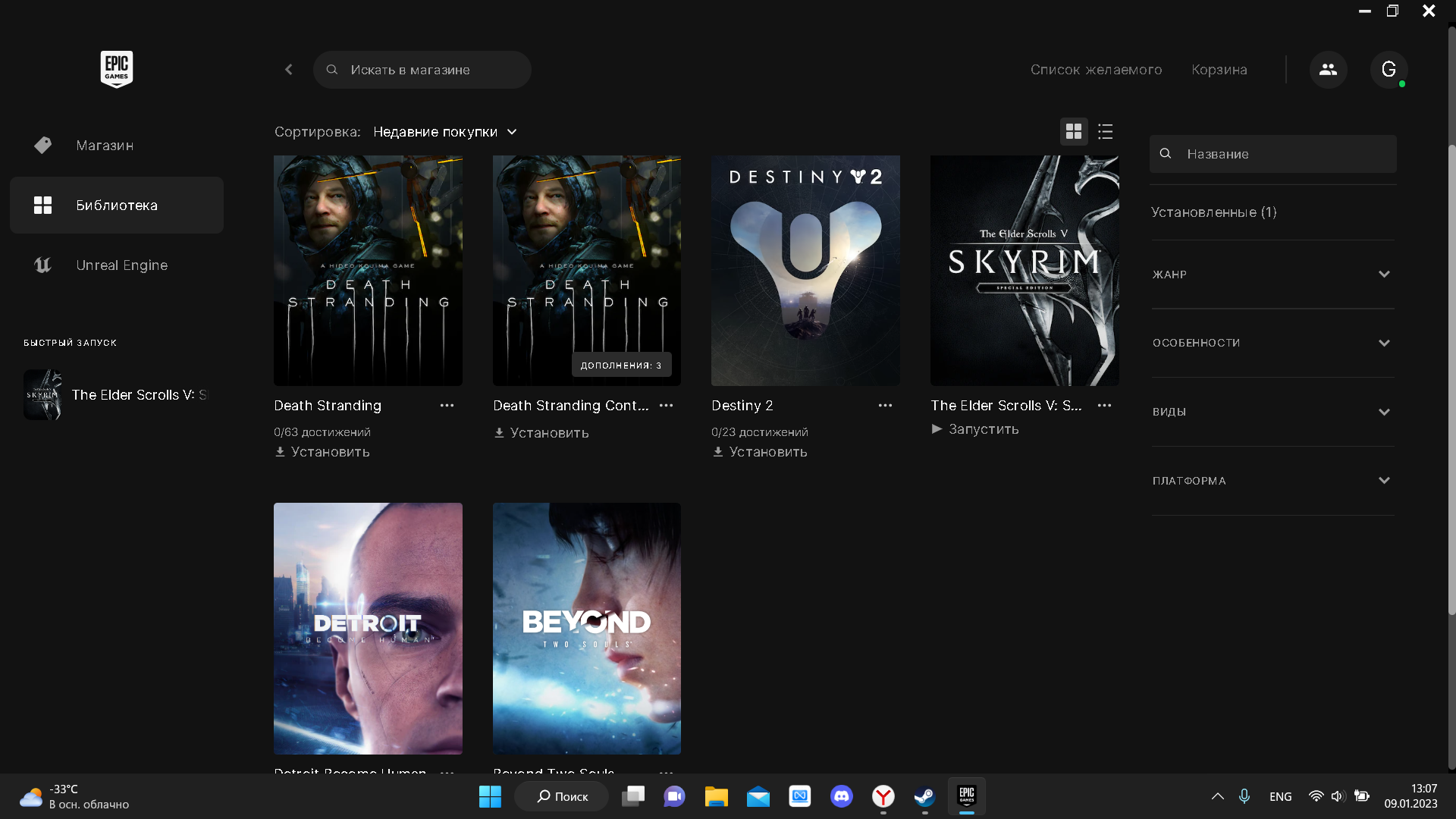Filter by Установленные (1)

tap(1214, 212)
